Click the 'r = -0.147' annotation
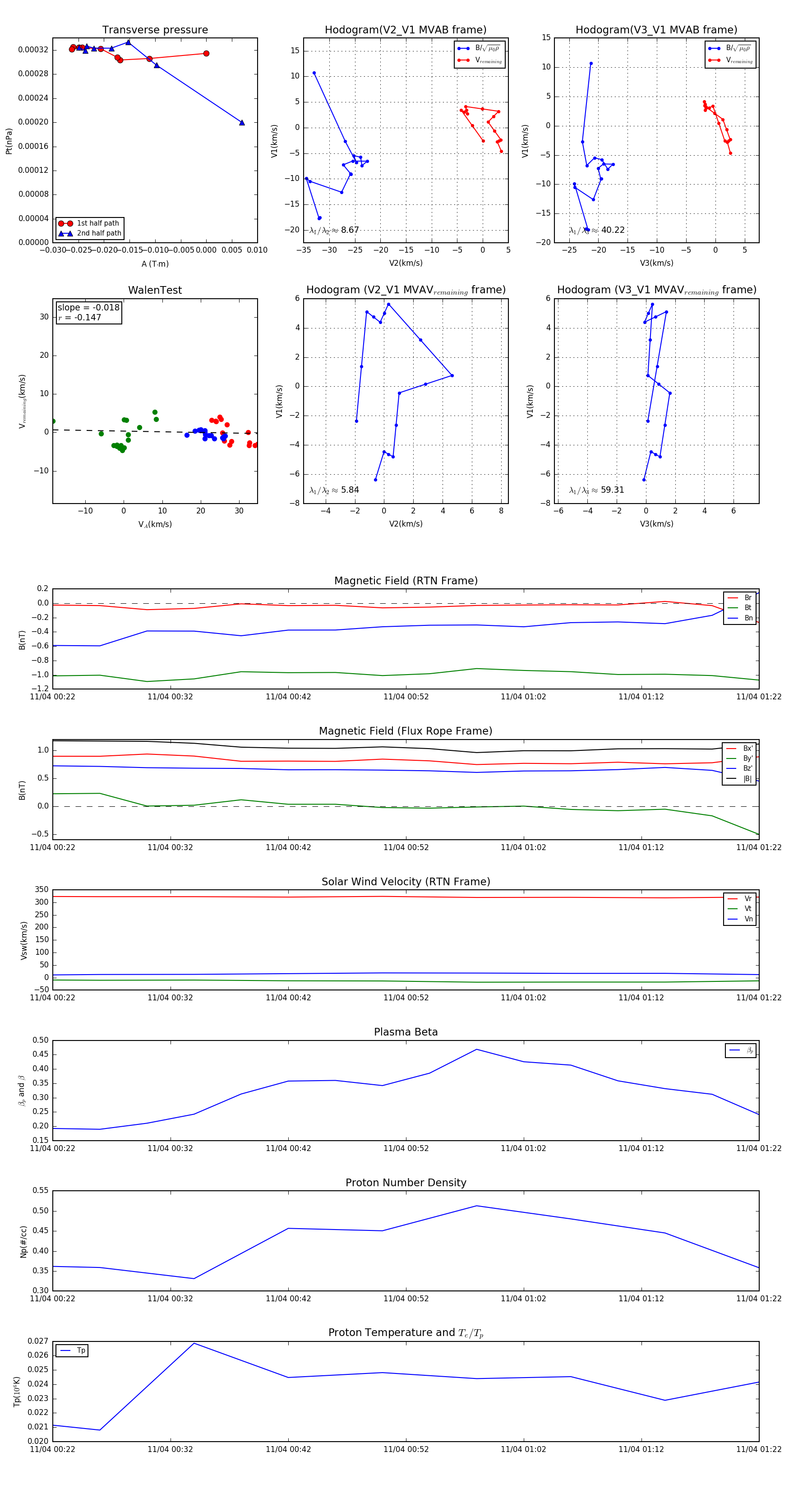 (x=80, y=317)
